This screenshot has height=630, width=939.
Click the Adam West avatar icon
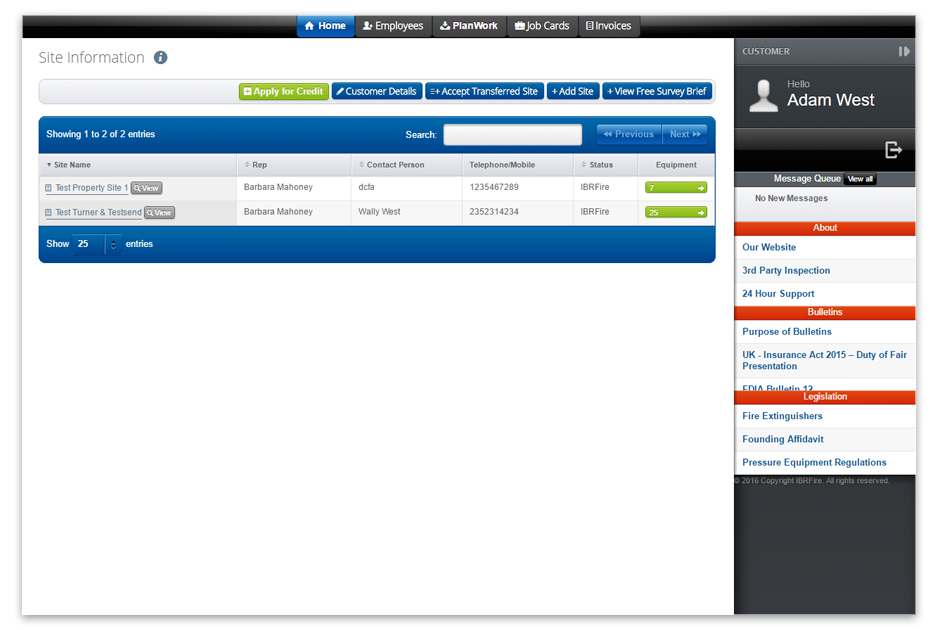764,95
